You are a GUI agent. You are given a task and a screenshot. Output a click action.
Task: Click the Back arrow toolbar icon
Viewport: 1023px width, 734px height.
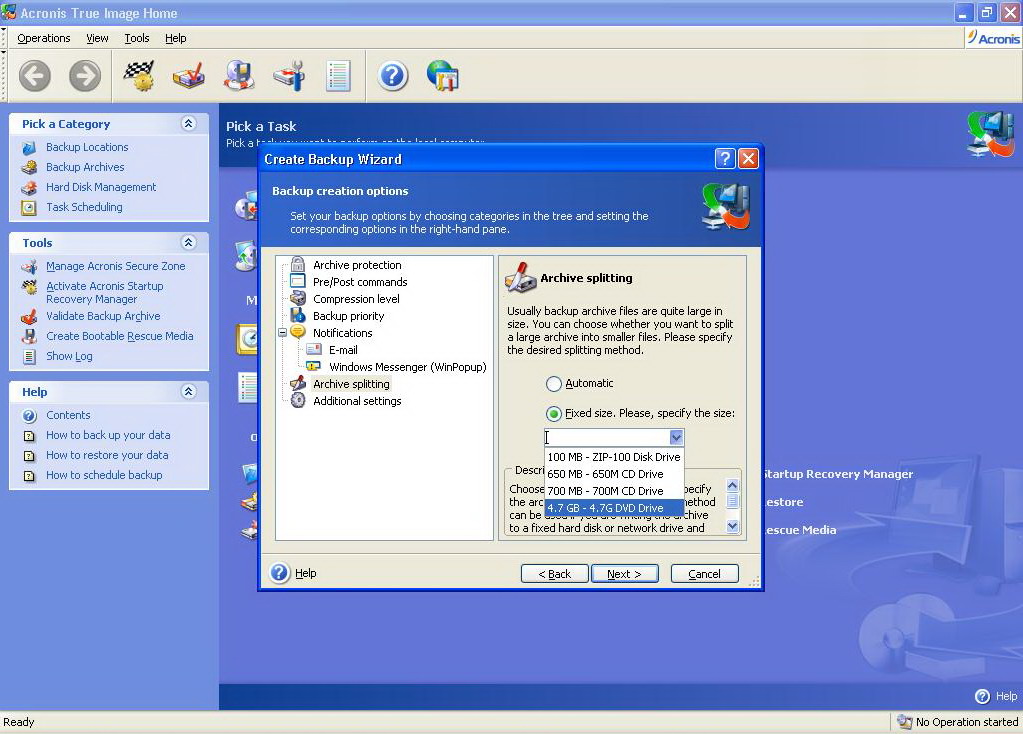tap(35, 76)
